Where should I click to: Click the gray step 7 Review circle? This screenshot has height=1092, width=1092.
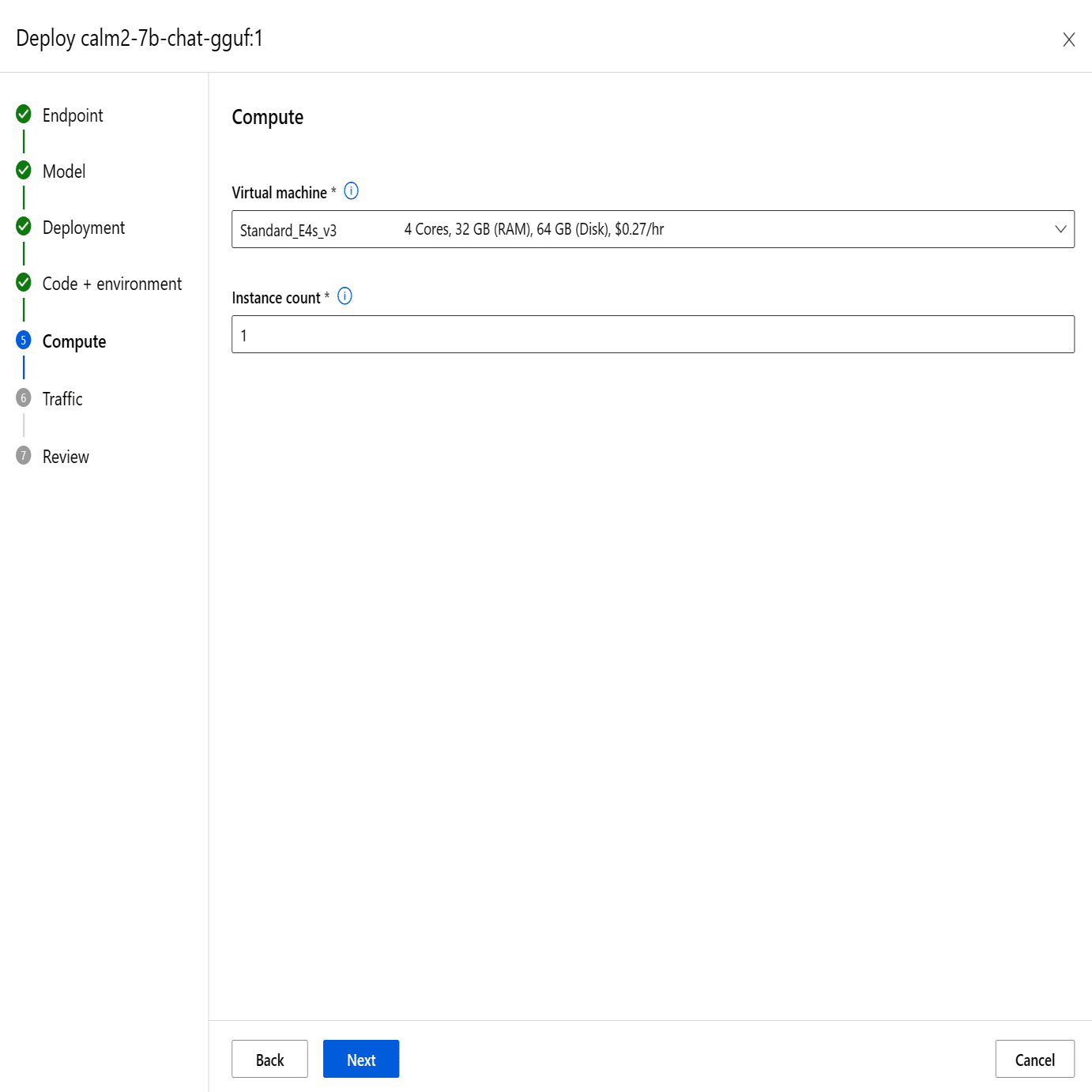[x=24, y=455]
